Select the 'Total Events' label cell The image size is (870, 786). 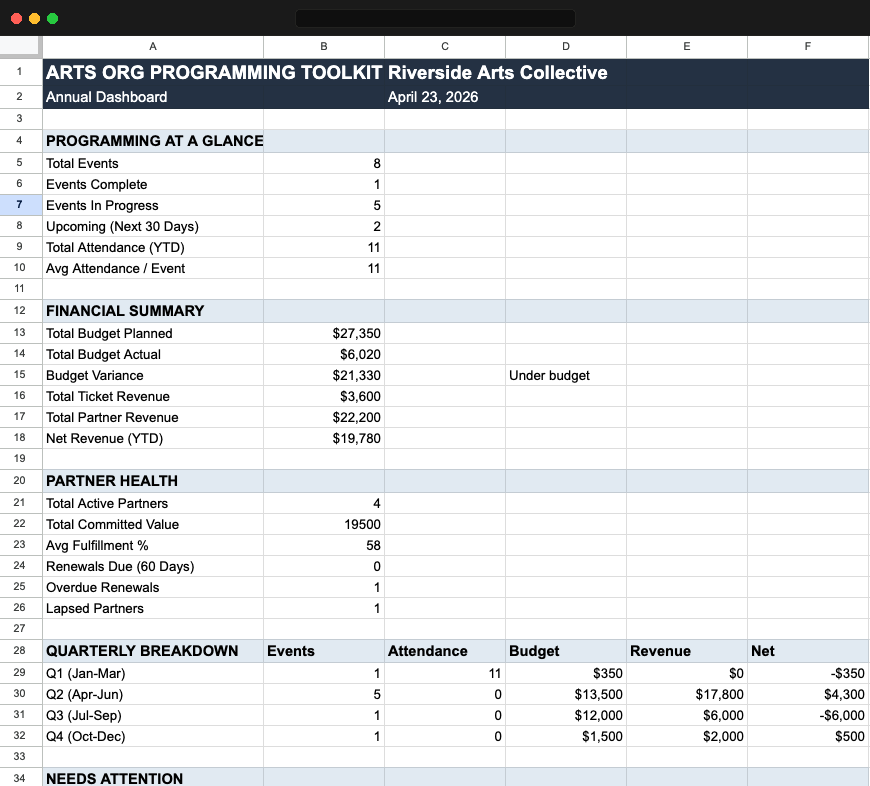153,163
